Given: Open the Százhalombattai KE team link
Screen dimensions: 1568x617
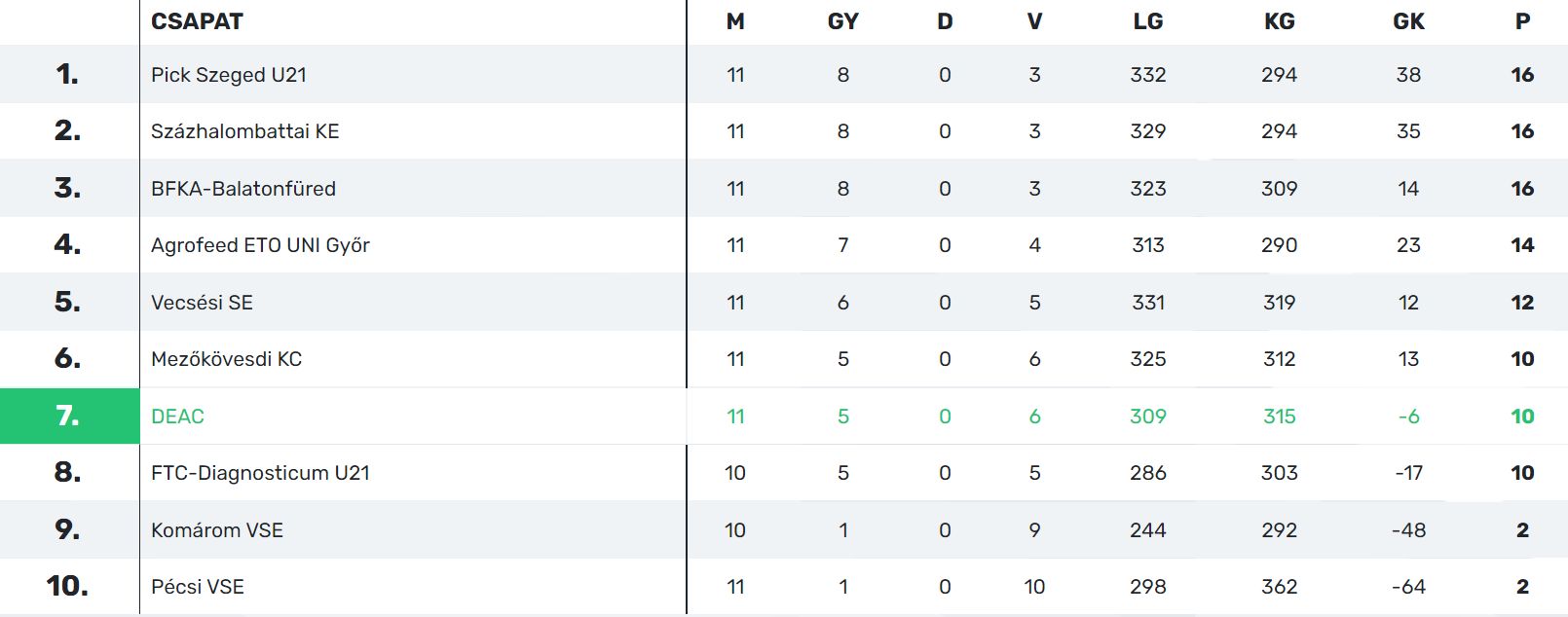Looking at the screenshot, I should [x=244, y=131].
